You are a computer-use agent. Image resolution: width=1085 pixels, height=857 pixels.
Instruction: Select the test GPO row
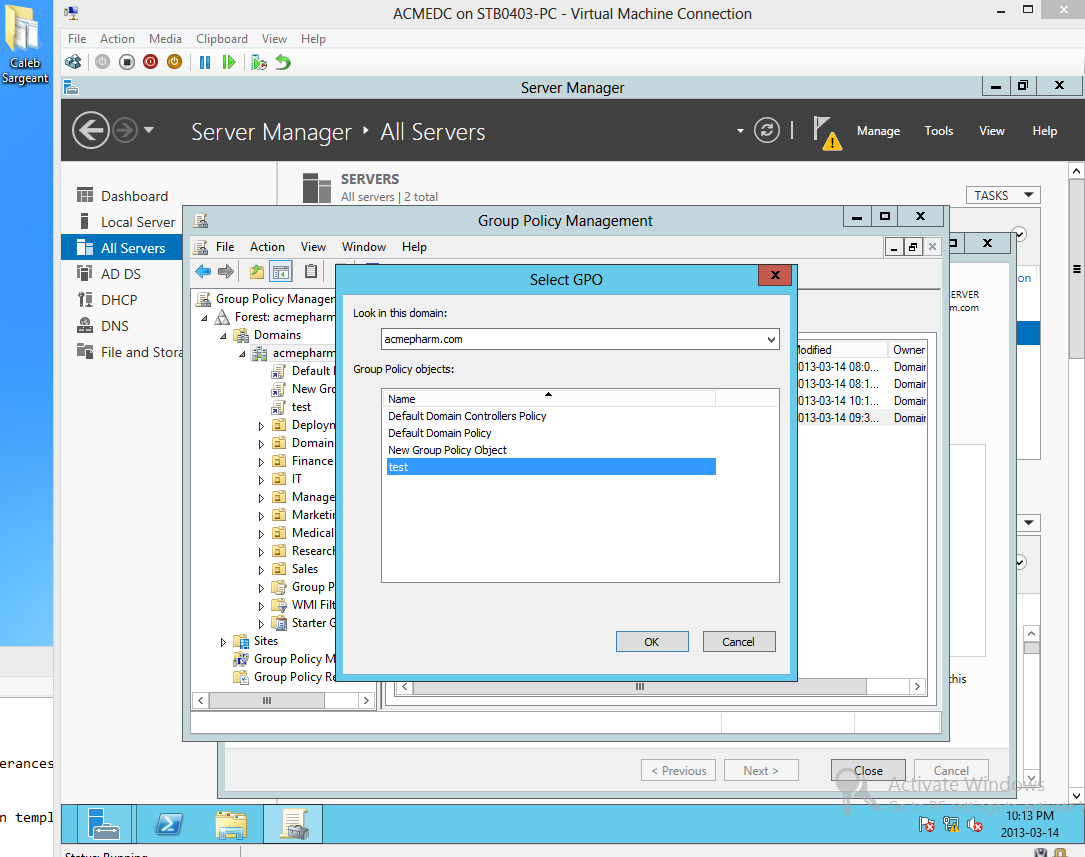(551, 467)
